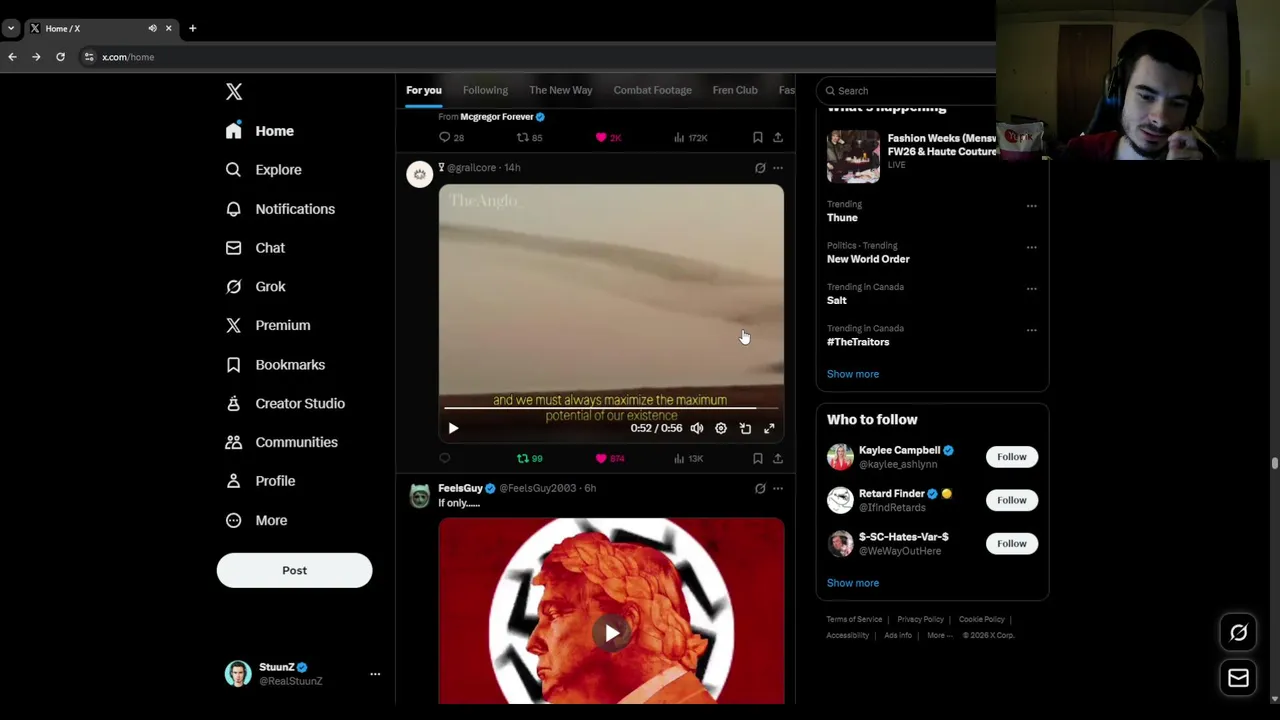Open StuunZ profile avatar at bottom
Image resolution: width=1280 pixels, height=720 pixels.
pos(238,674)
